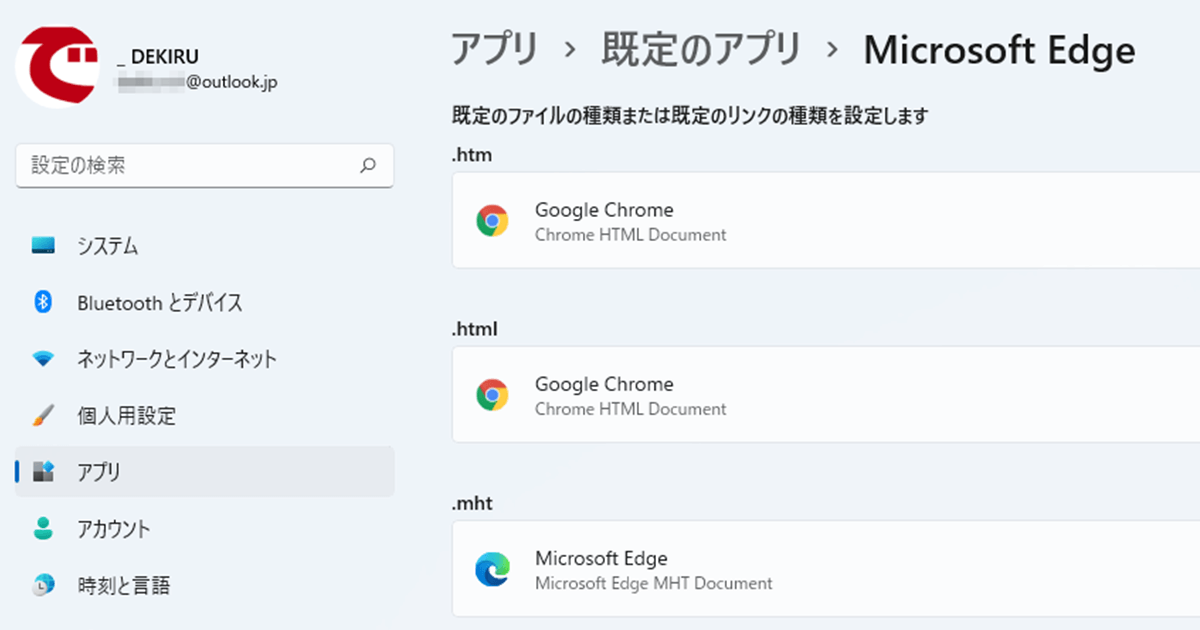Click the Edge icon under .mht
The width and height of the screenshot is (1200, 630).
pos(492,569)
